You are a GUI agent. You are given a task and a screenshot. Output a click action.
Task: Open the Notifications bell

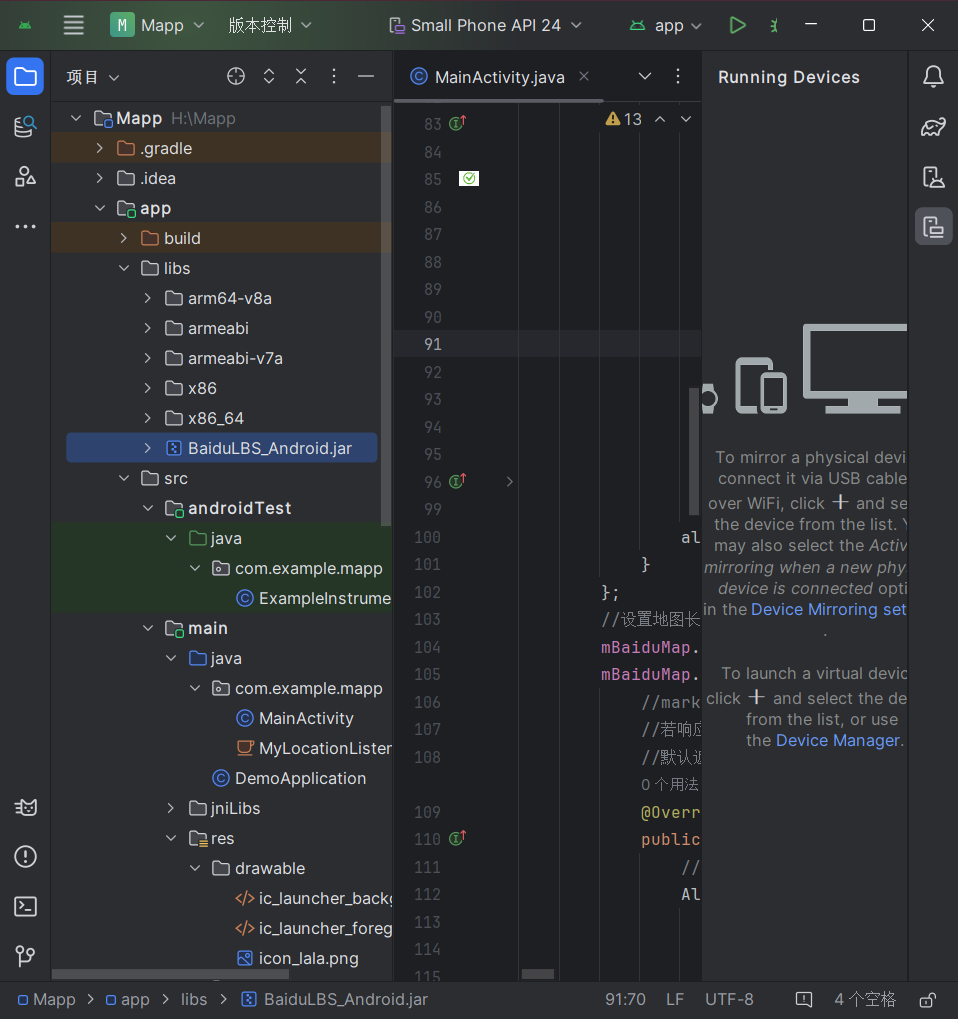933,77
